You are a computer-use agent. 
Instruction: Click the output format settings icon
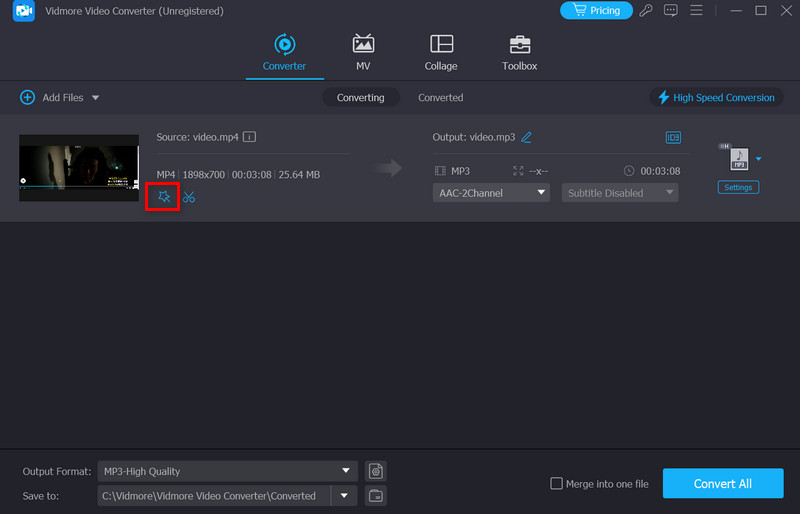(x=376, y=471)
